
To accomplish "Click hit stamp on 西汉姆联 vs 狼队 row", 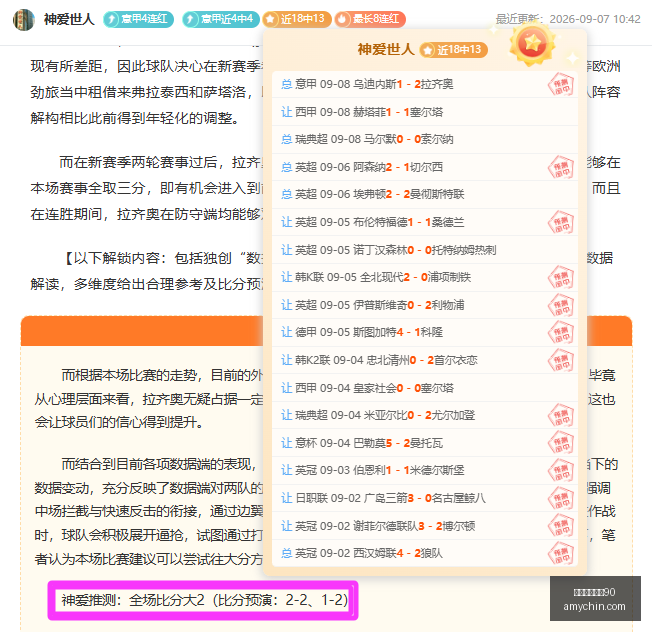I will coord(561,553).
